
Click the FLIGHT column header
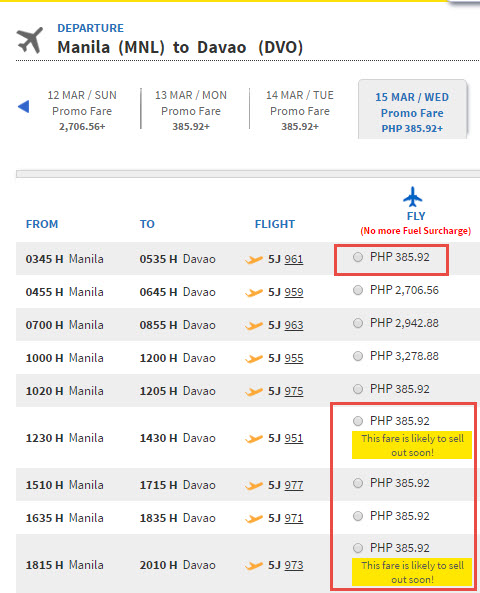tap(275, 224)
